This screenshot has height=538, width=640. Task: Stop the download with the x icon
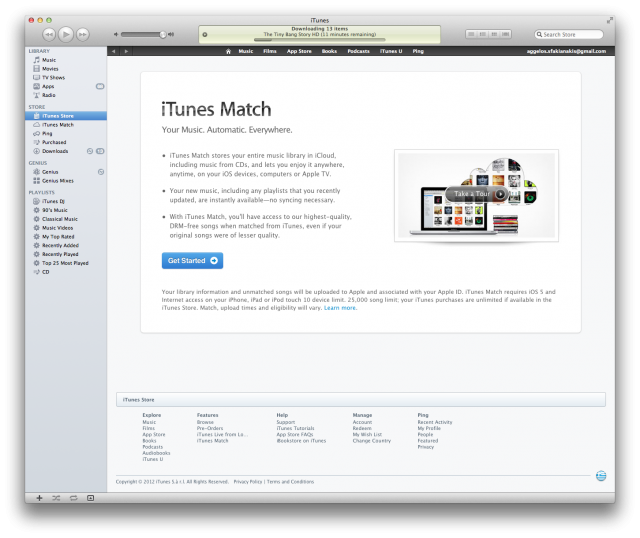205,35
